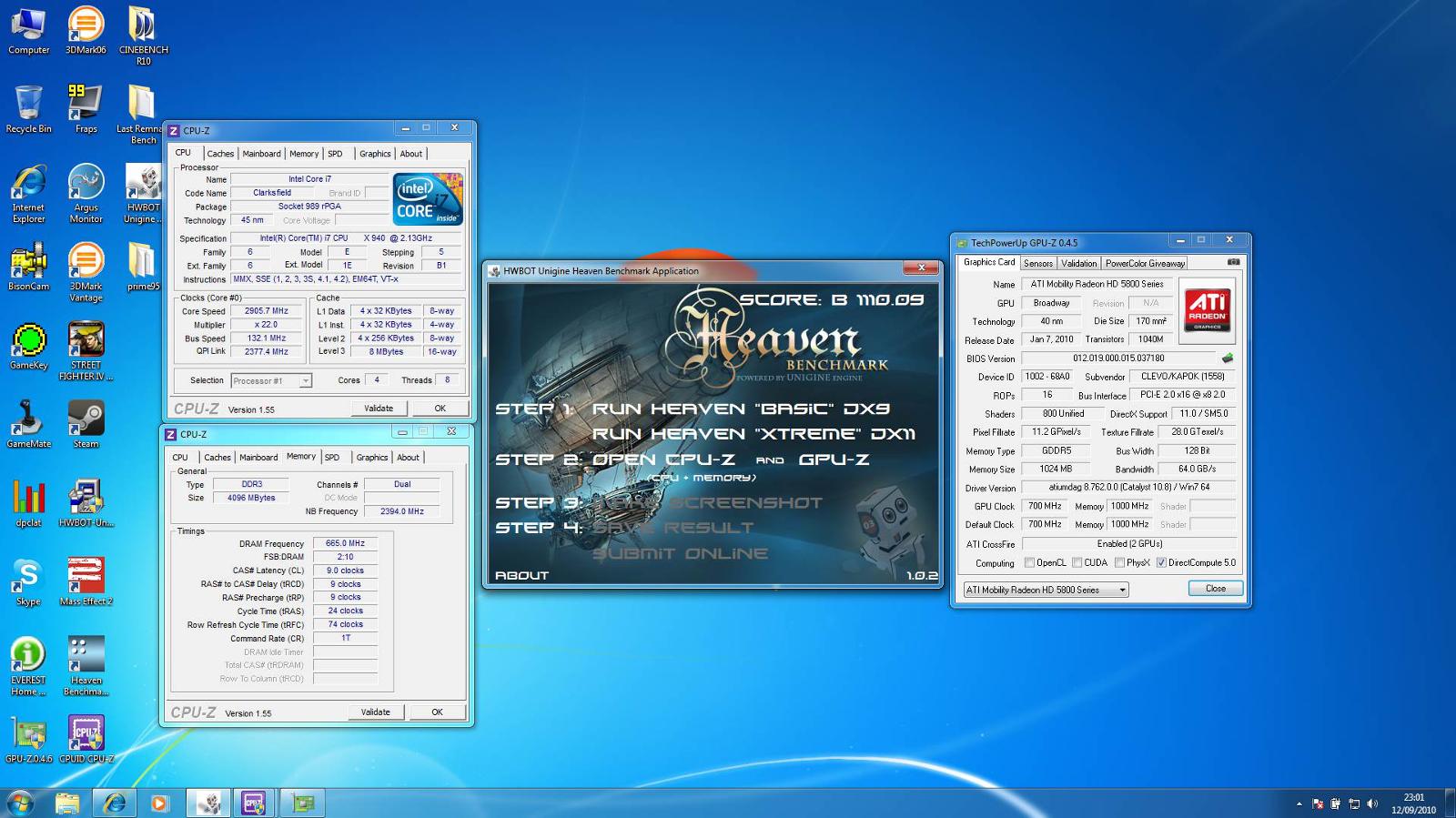
Task: Open Graphics tab in top CPU-Z window
Action: coord(375,154)
